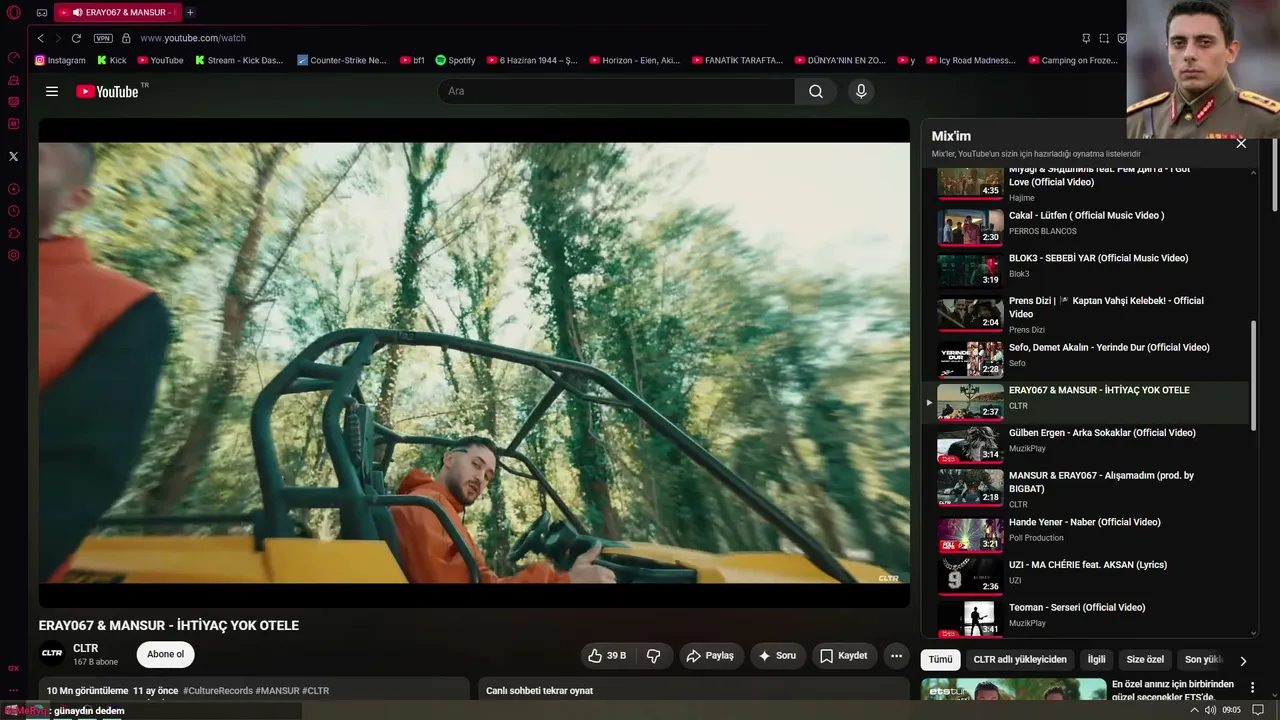Open the Counter-Strike bookmark

click(341, 60)
